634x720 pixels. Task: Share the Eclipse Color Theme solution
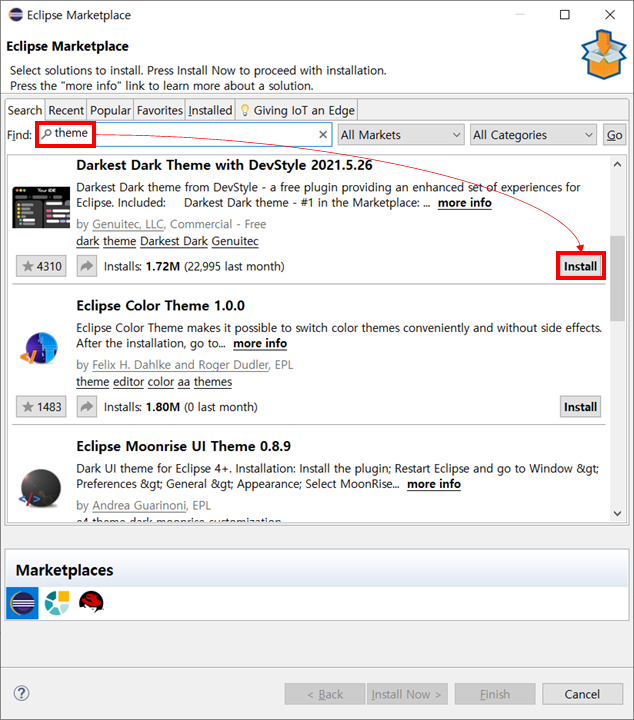click(87, 406)
